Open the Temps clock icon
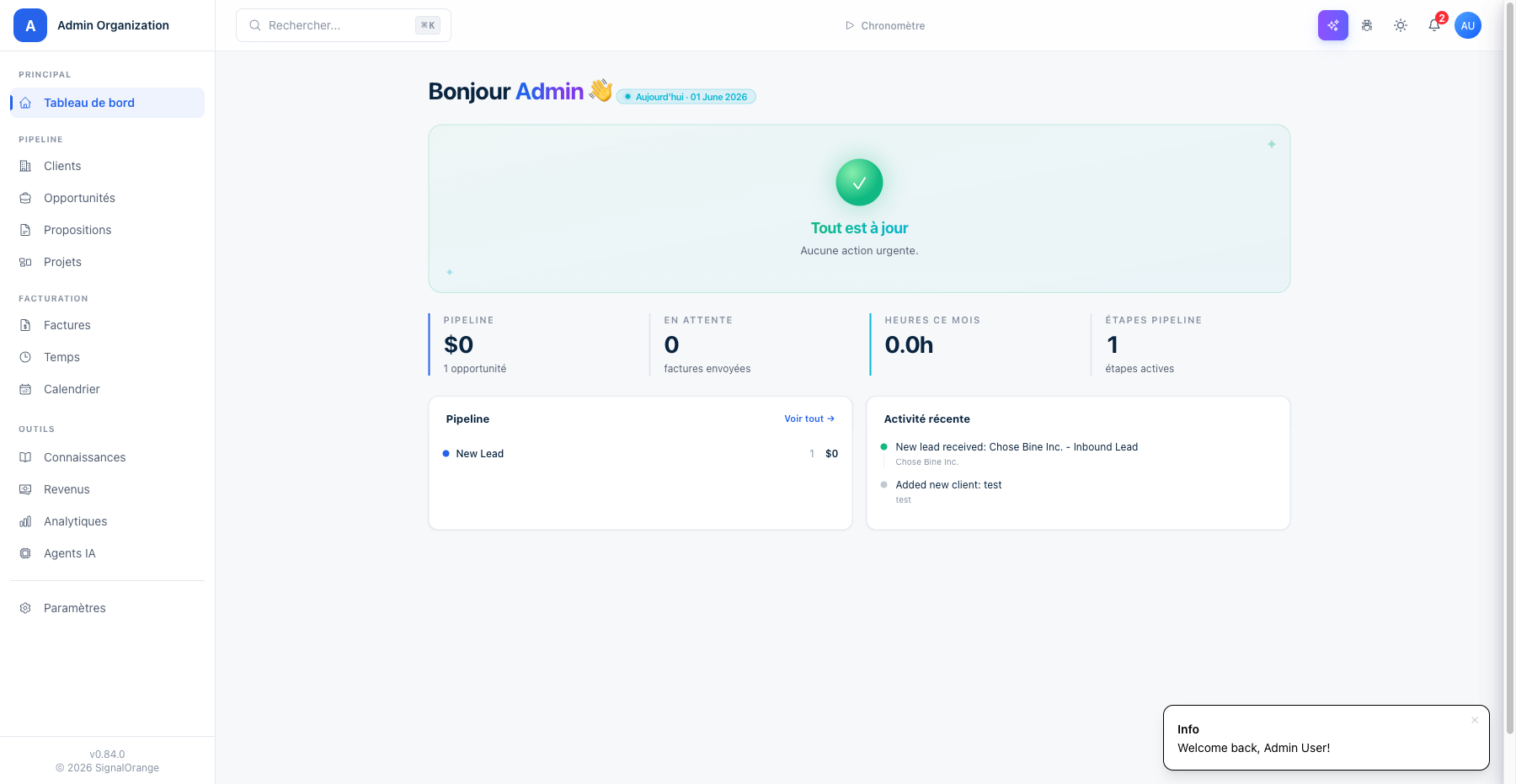The height and width of the screenshot is (784, 1516). [25, 357]
